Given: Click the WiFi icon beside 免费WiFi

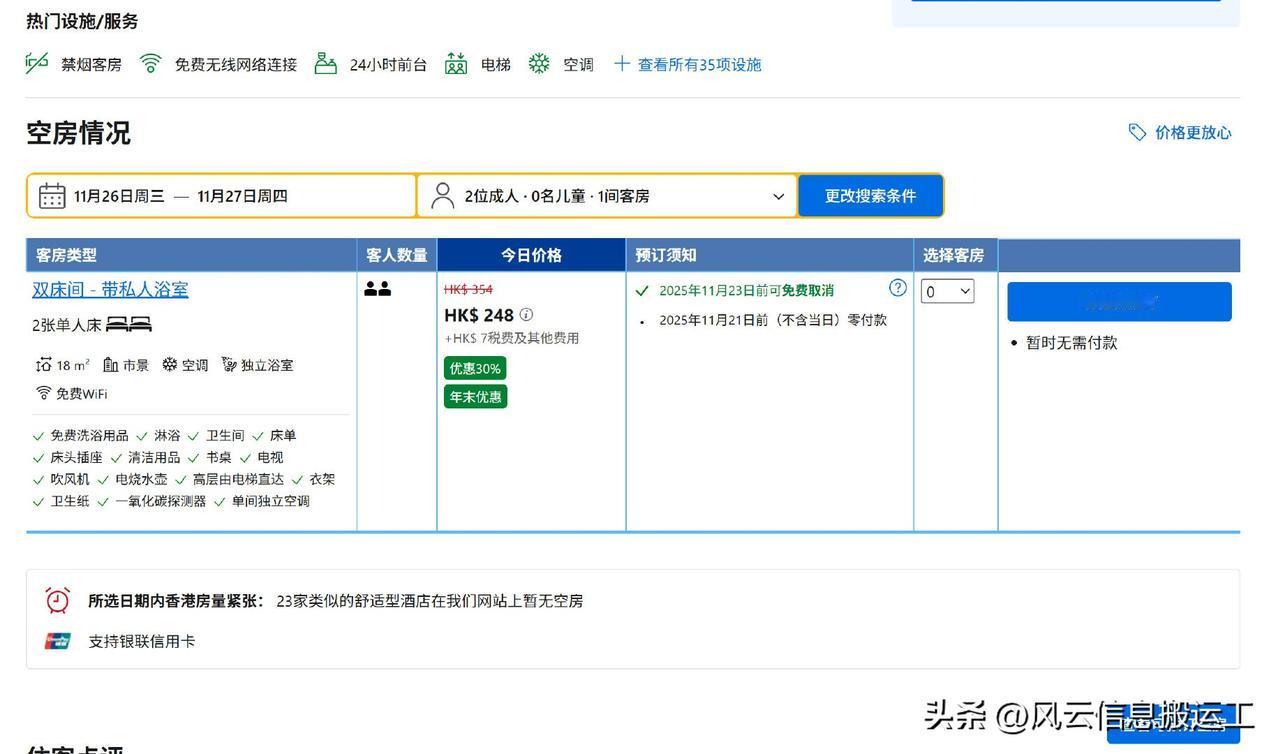Looking at the screenshot, I should pyautogui.click(x=43, y=393).
